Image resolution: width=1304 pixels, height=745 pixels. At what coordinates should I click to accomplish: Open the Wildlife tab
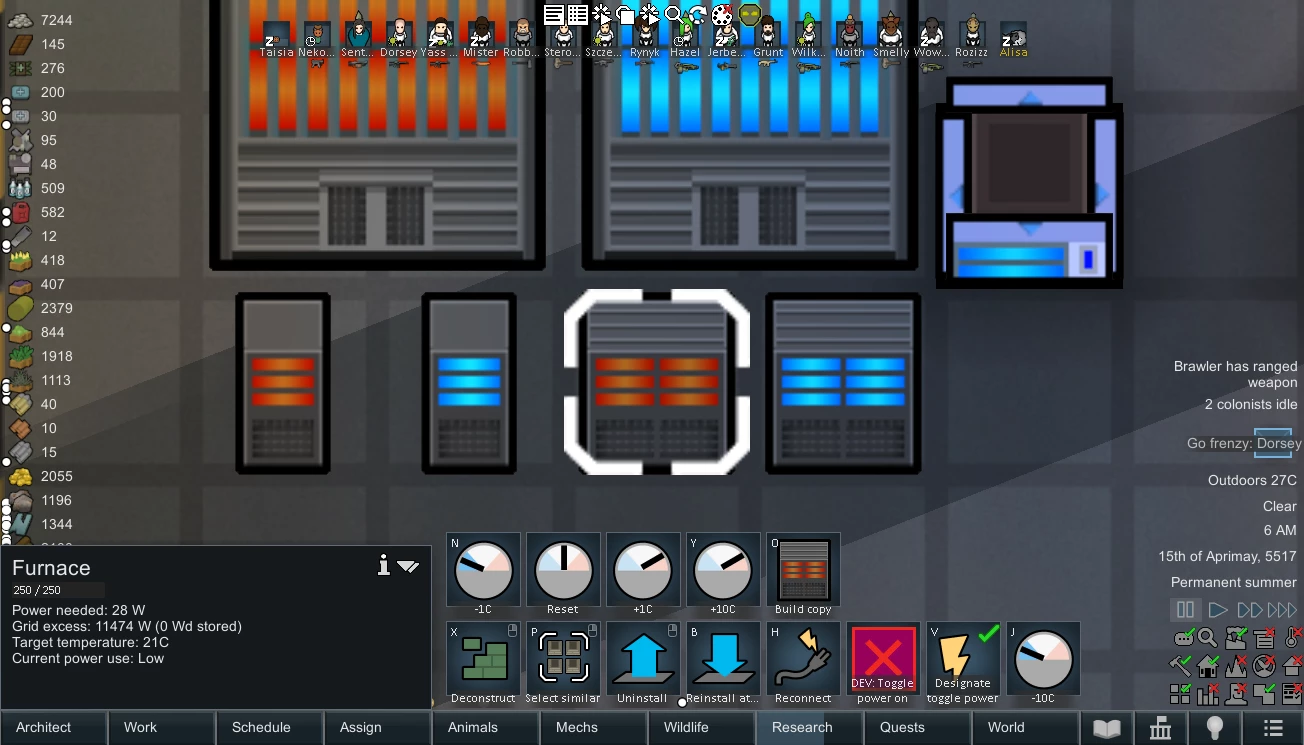point(702,728)
